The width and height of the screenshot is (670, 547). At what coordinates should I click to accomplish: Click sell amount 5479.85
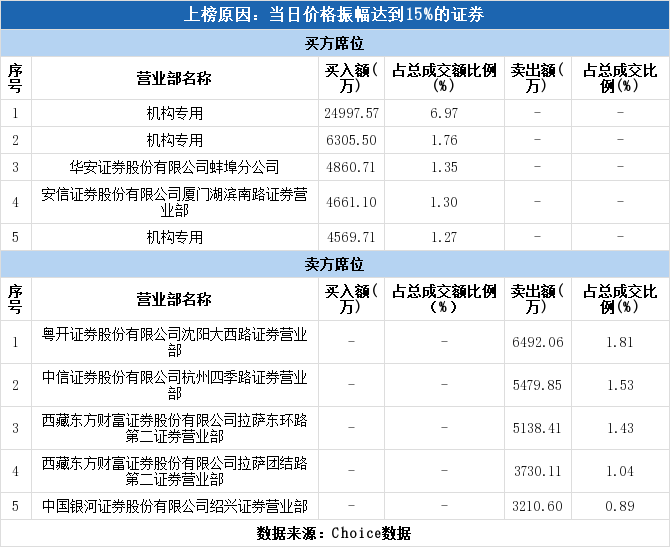click(538, 385)
